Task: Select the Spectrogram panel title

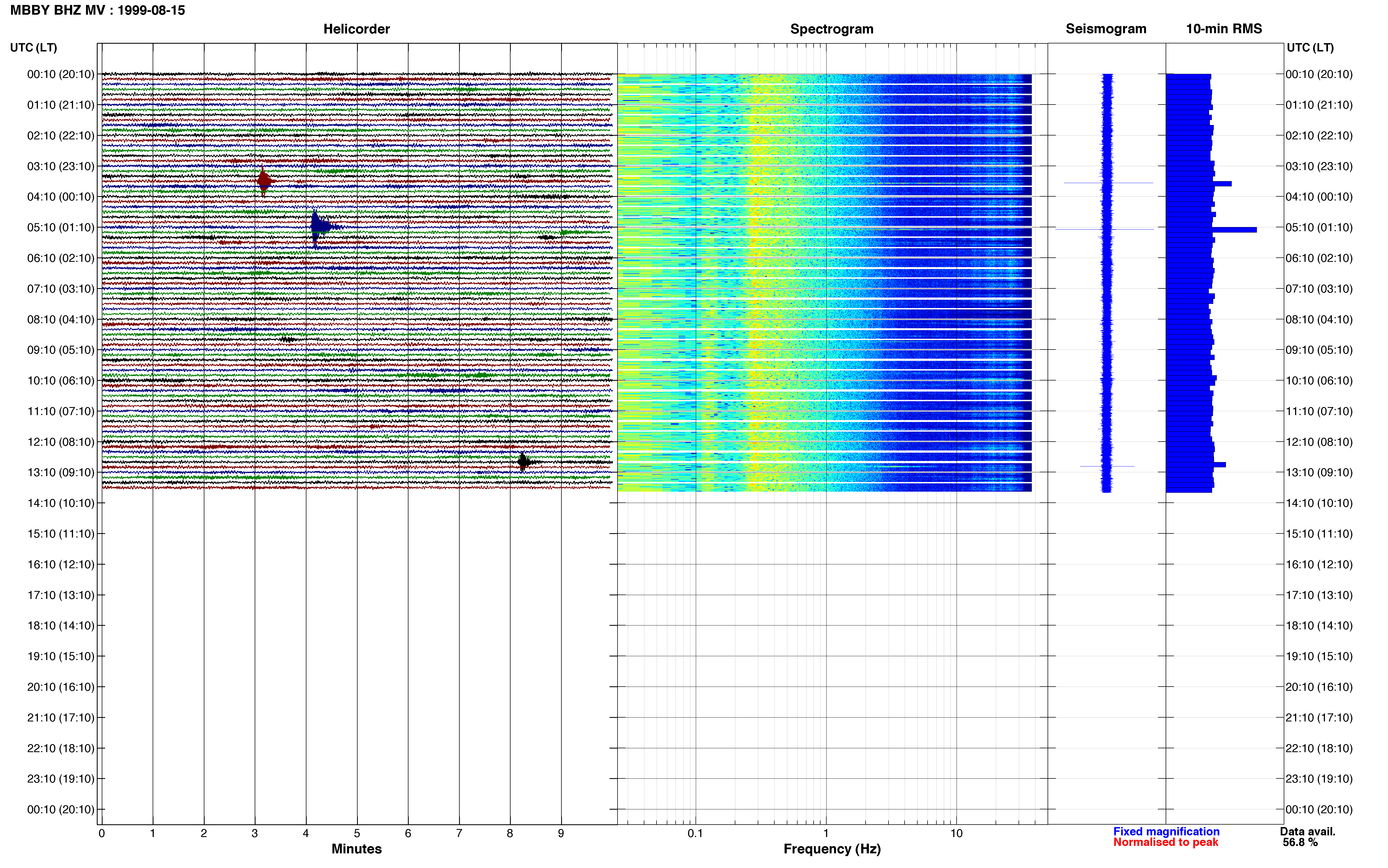Action: point(832,29)
